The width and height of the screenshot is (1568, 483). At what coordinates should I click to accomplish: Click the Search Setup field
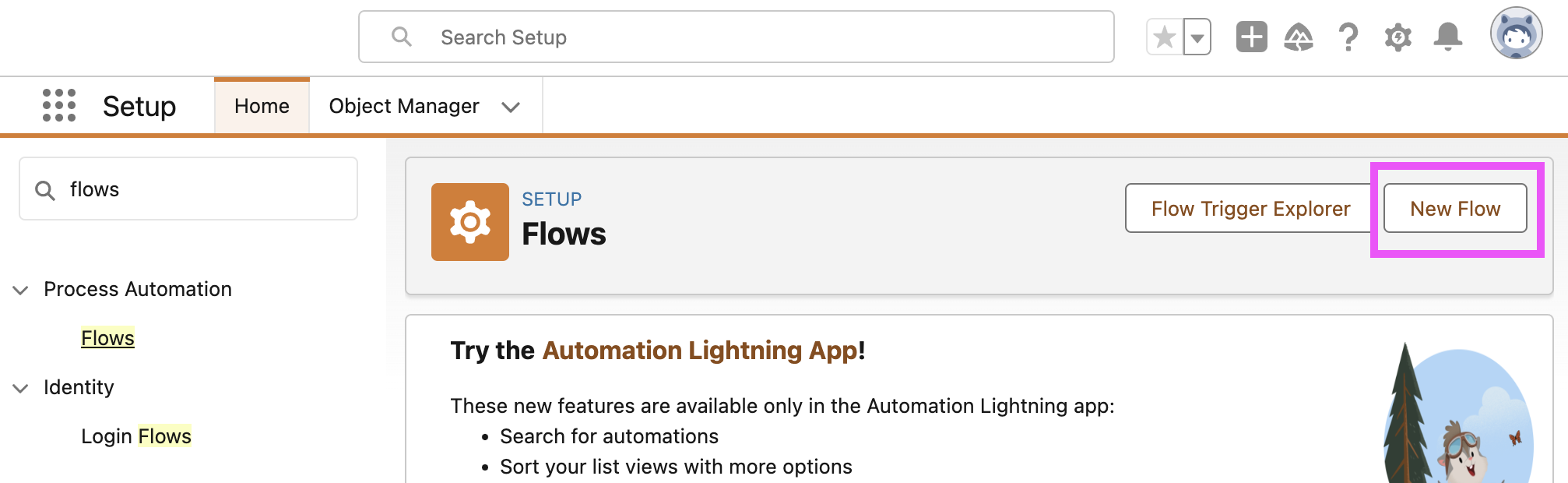(x=736, y=37)
